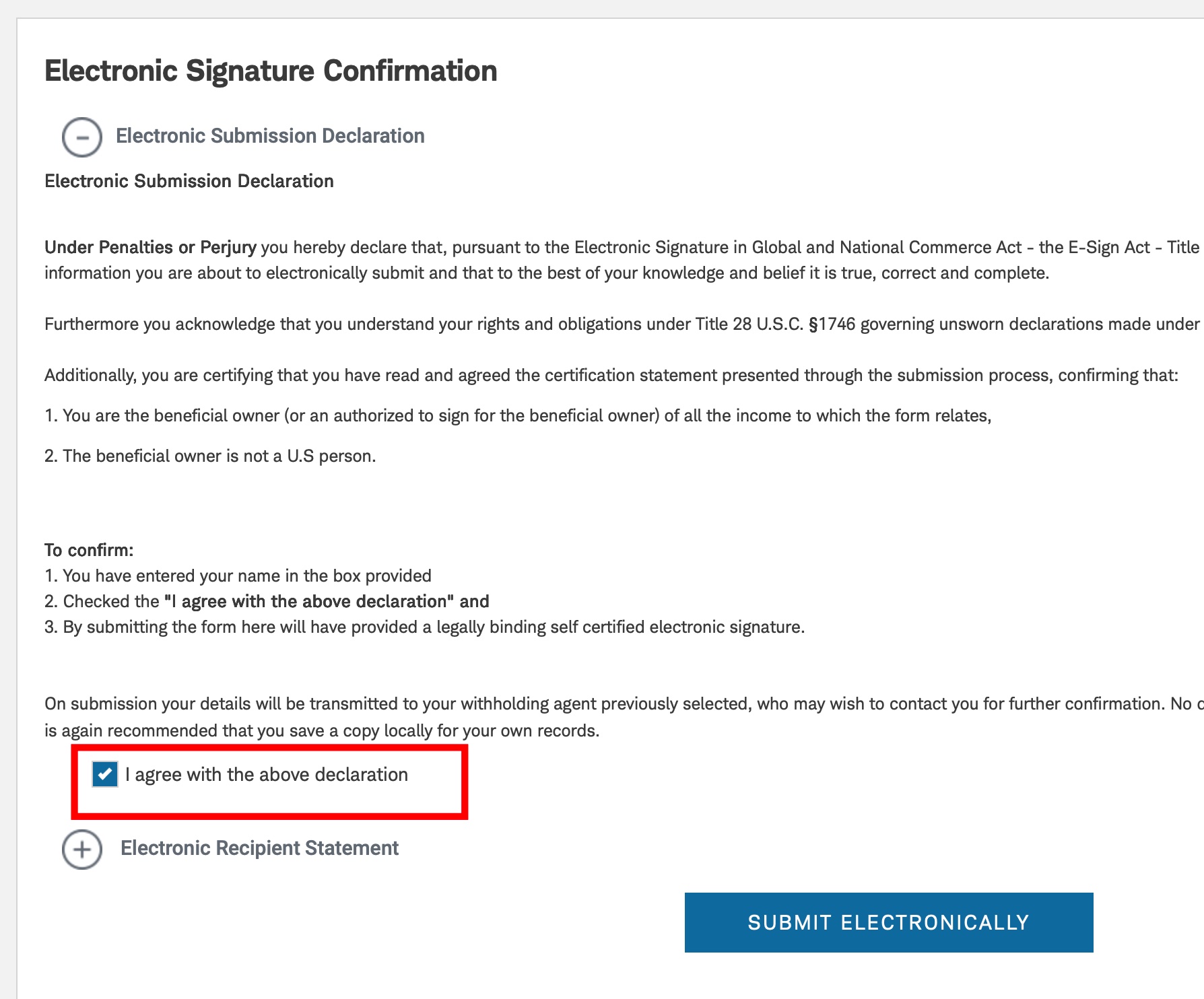
Task: Collapse the declaration using the minus circle icon
Action: [82, 137]
